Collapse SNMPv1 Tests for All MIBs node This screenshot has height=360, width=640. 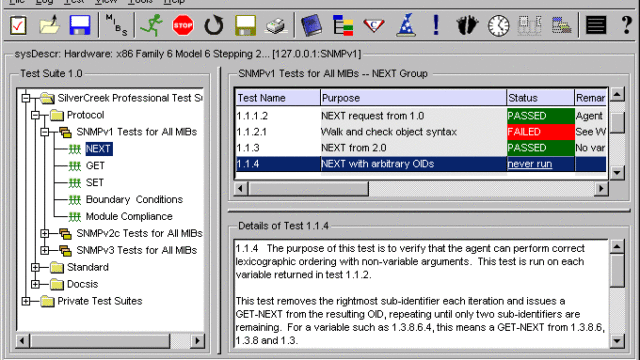coord(45,132)
